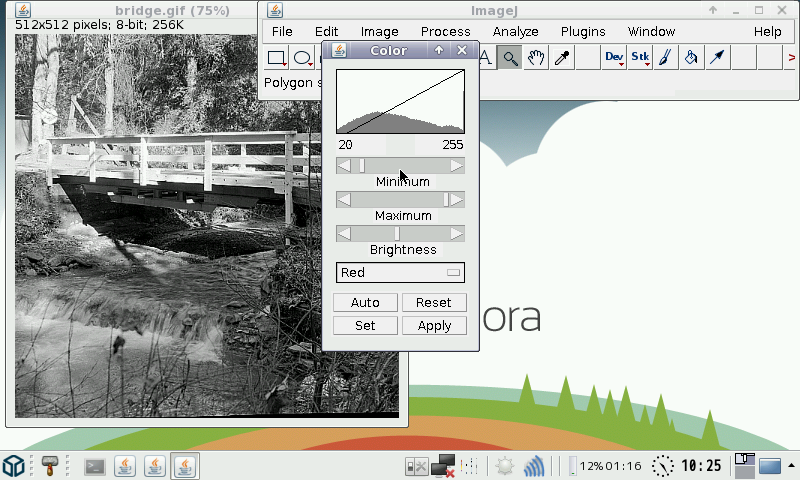
Task: Open the terminal from the taskbar
Action: 95,466
